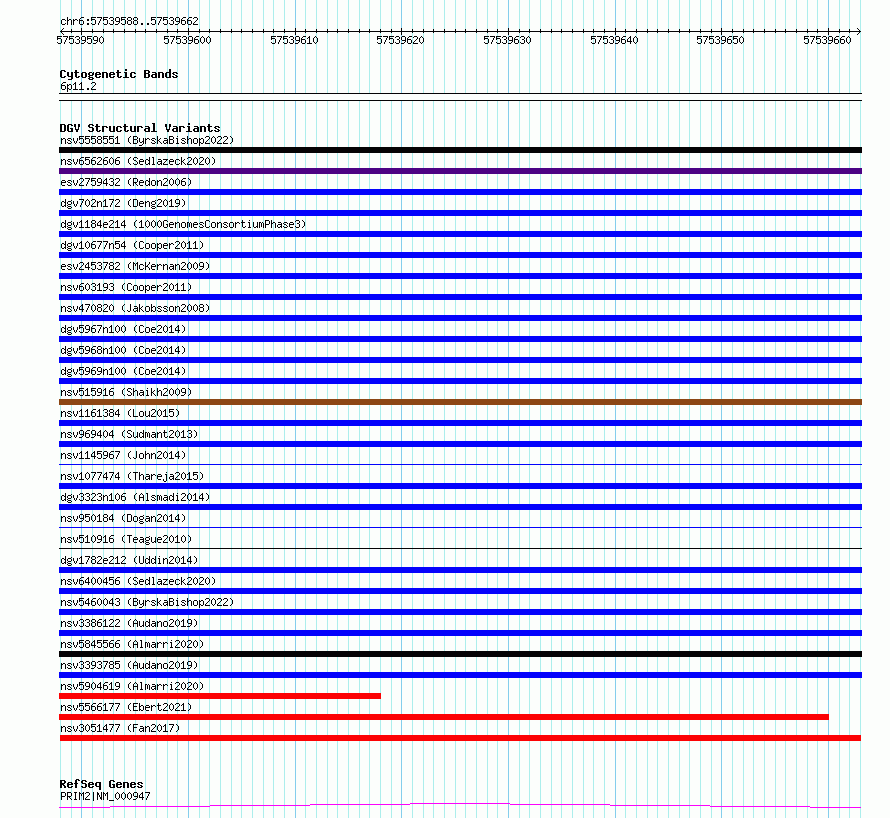Screen dimensions: 890x818
Task: Open the nsv510916 (Teague2010) label
Action: 126,539
